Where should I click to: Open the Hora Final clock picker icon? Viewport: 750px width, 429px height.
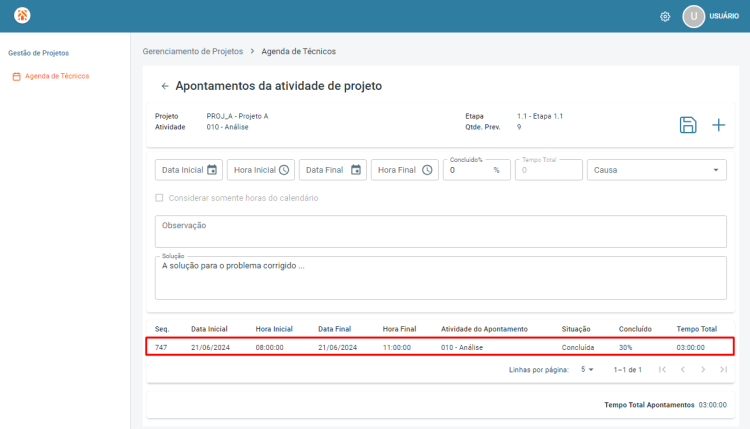coord(427,170)
